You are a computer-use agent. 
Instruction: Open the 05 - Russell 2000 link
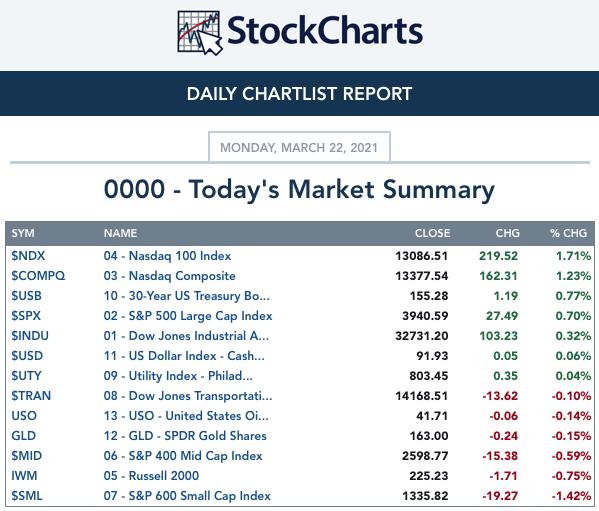click(151, 476)
